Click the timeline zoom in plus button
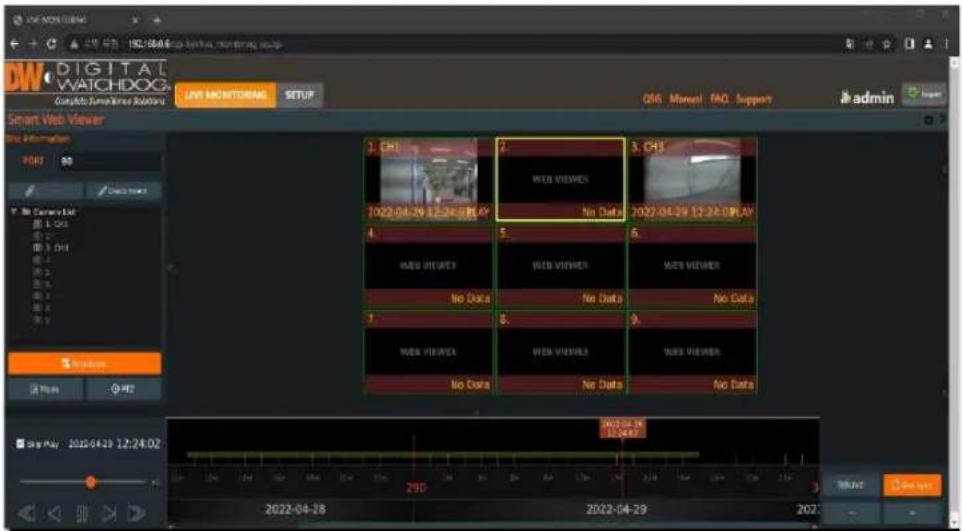This screenshot has height=531, width=962. click(911, 512)
